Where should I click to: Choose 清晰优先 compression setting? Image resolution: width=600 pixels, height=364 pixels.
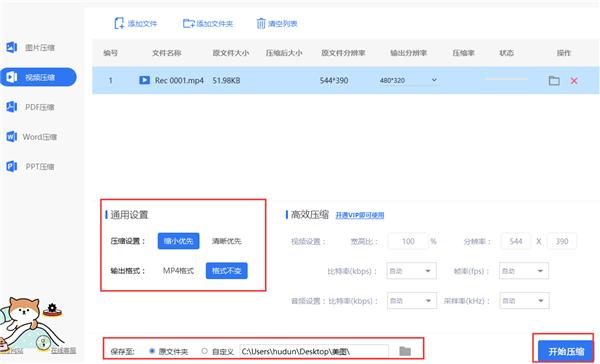[227, 241]
